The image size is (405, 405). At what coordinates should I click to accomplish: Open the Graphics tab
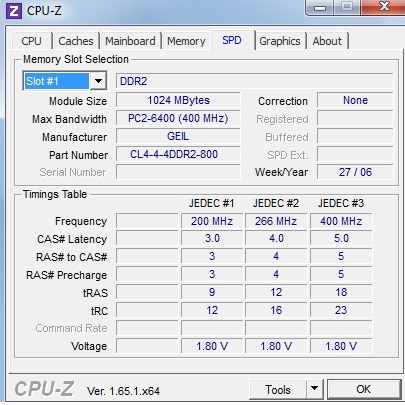[x=280, y=41]
